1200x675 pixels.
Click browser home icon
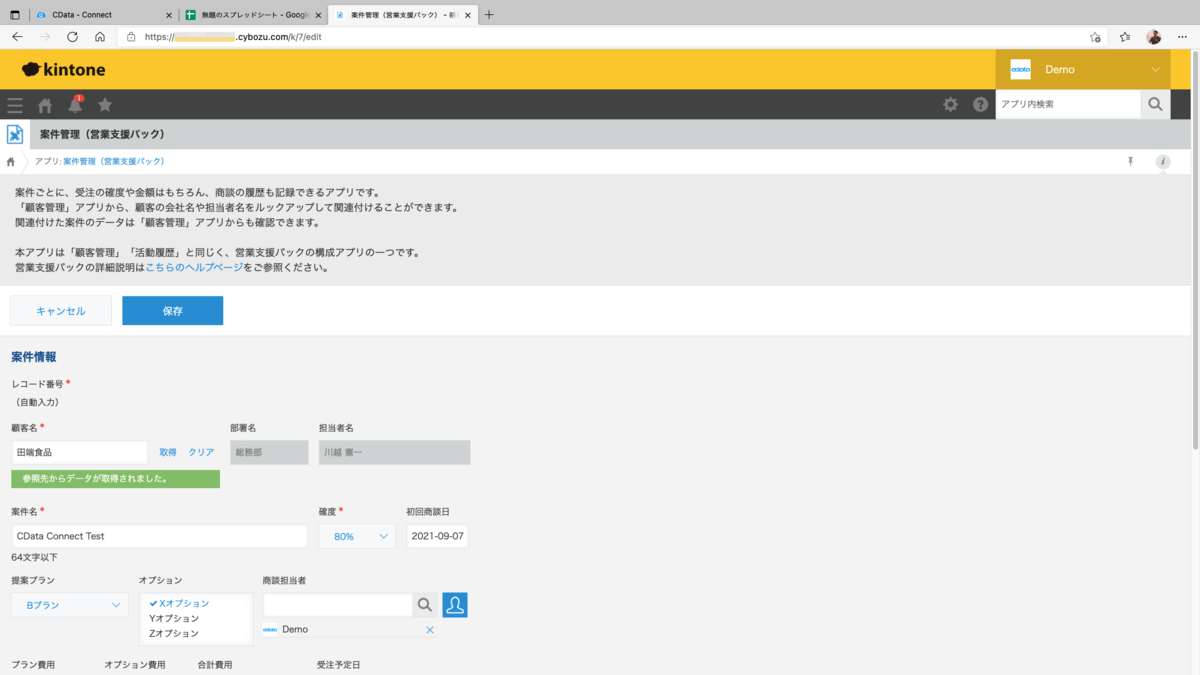tap(100, 36)
